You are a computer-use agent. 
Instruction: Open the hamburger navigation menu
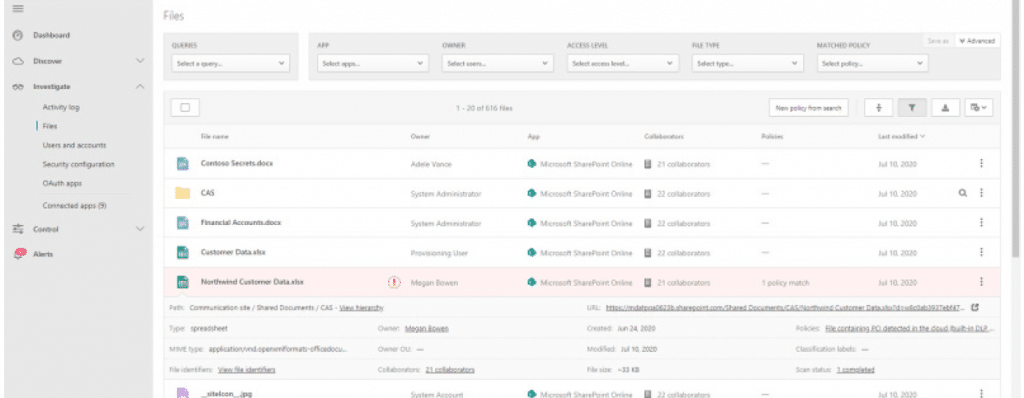coord(18,9)
